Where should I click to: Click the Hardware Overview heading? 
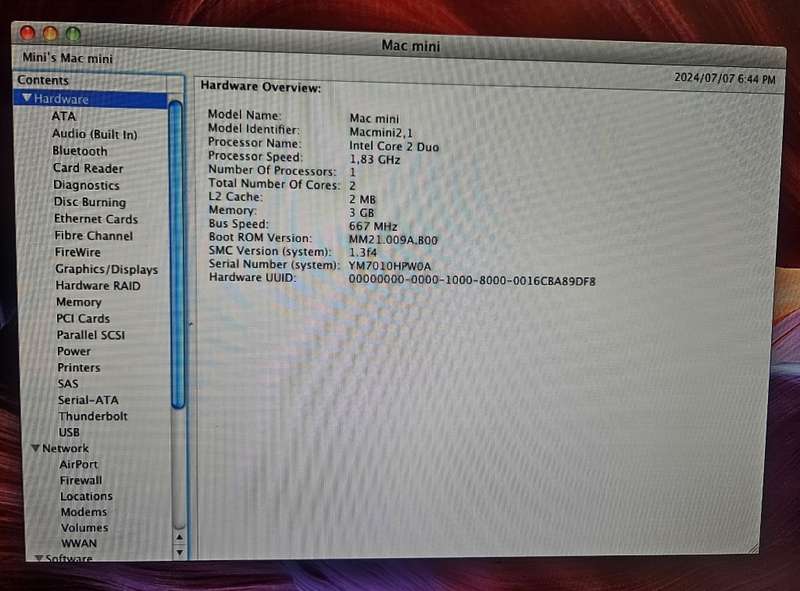click(x=260, y=86)
